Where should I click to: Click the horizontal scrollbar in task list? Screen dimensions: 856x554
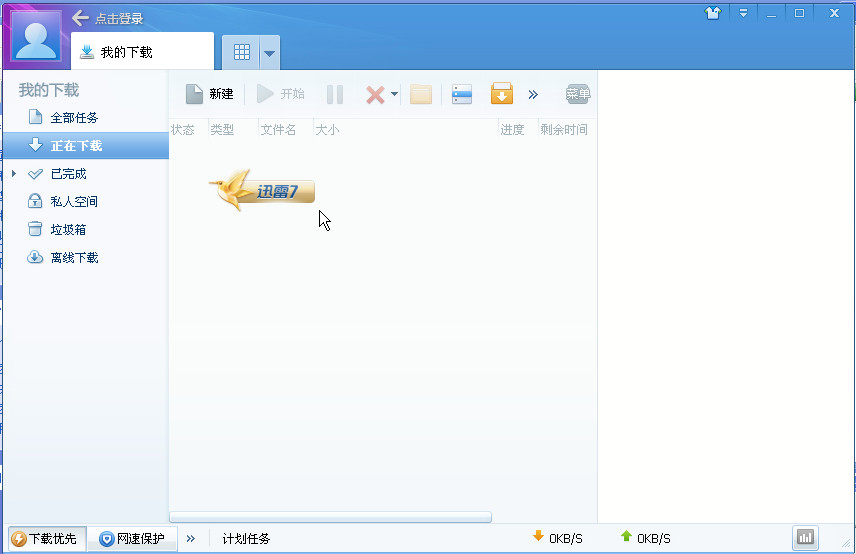point(330,516)
